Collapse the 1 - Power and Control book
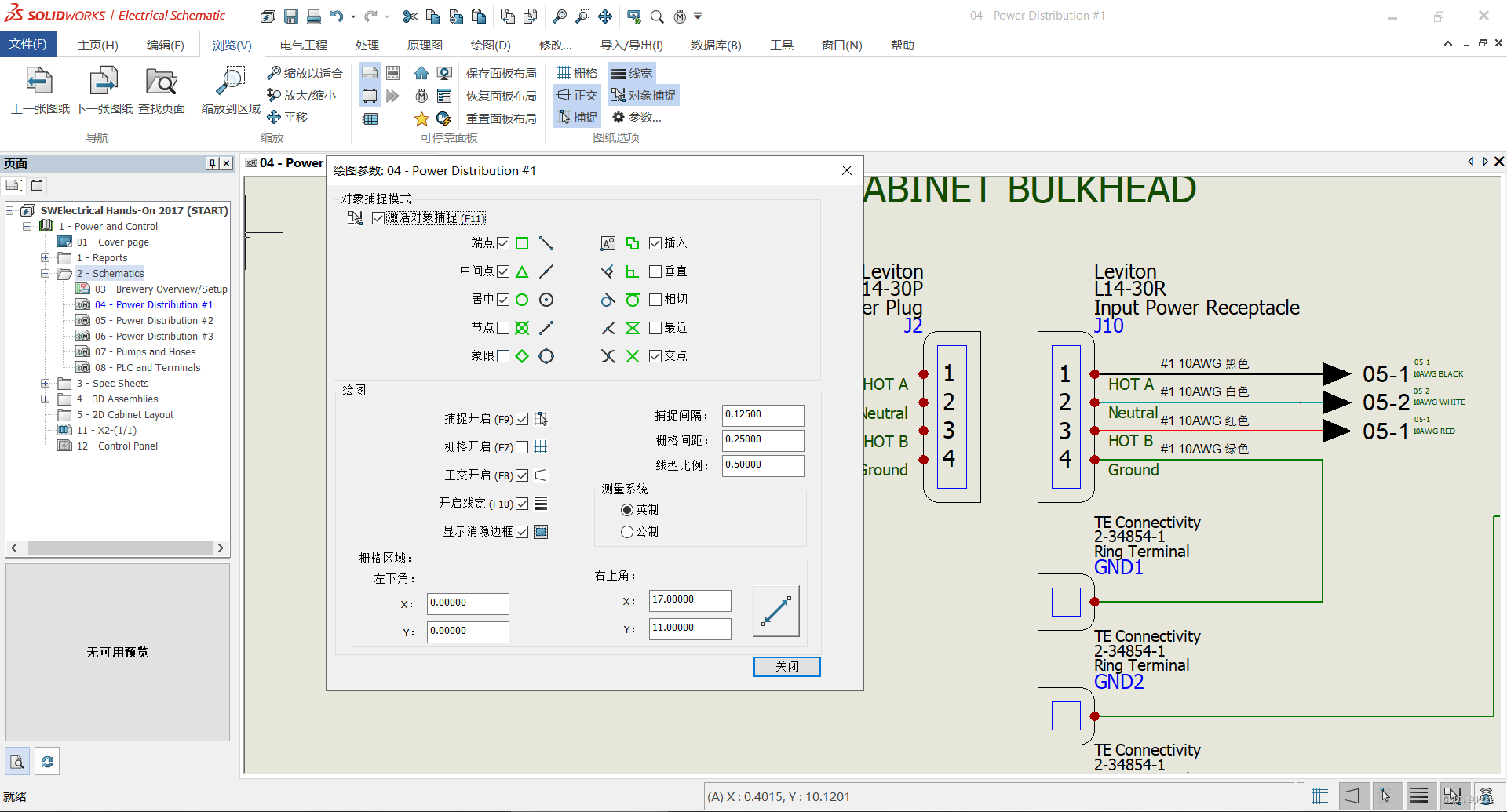 point(27,226)
